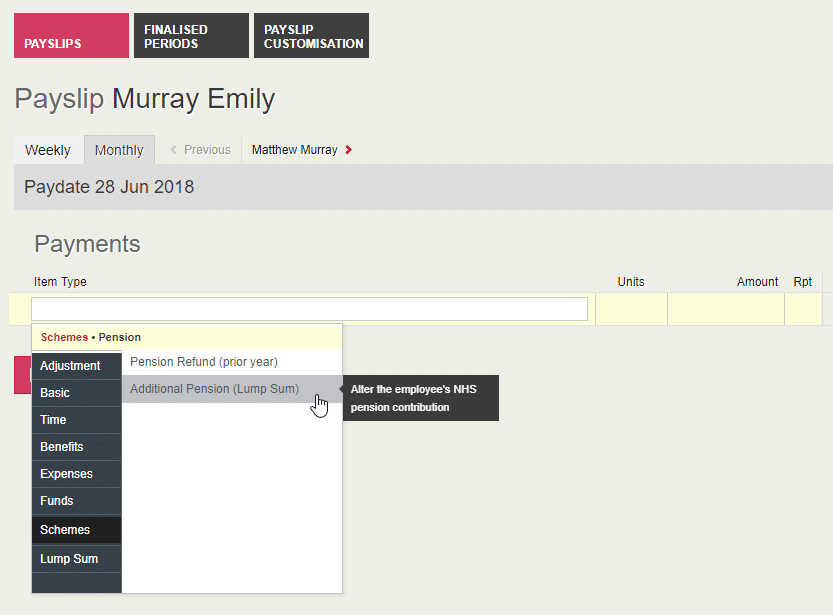Choose Basic category in the menu
The height and width of the screenshot is (615, 833).
pos(55,393)
